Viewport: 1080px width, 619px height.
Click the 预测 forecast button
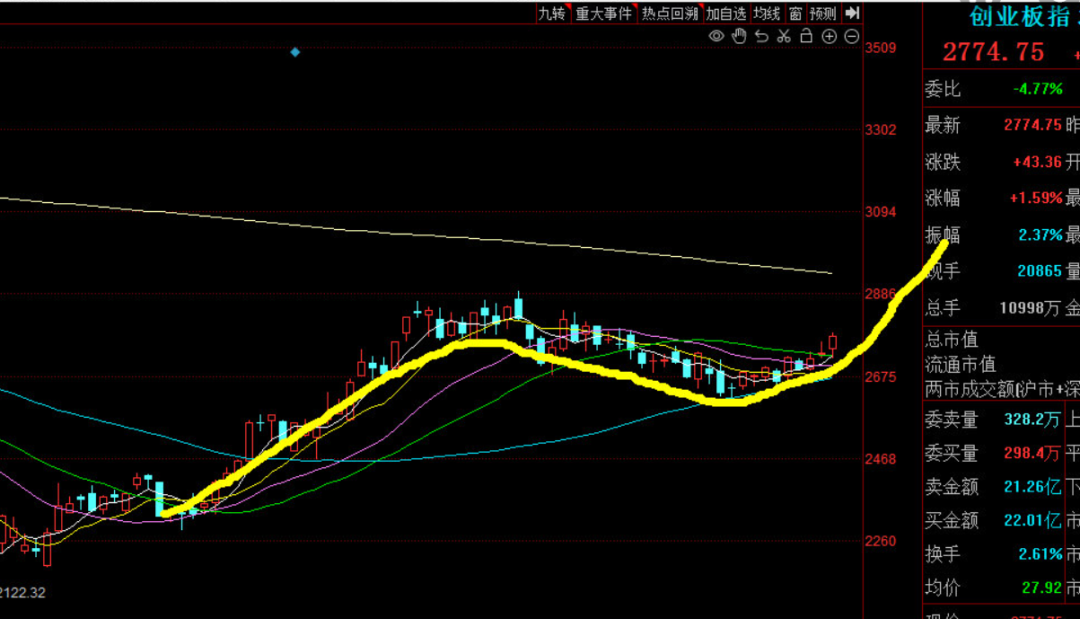click(823, 13)
